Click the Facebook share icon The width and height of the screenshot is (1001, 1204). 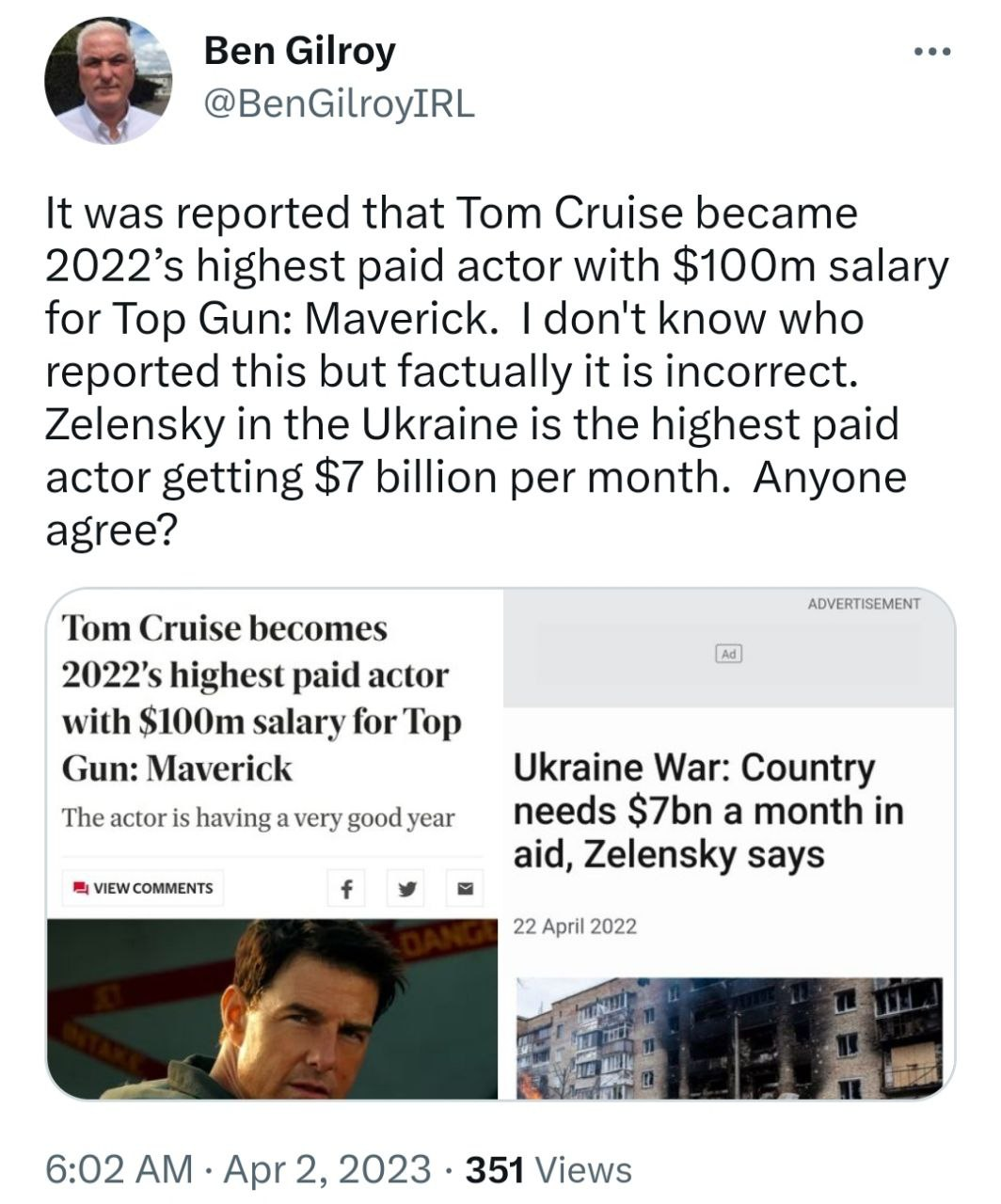347,887
